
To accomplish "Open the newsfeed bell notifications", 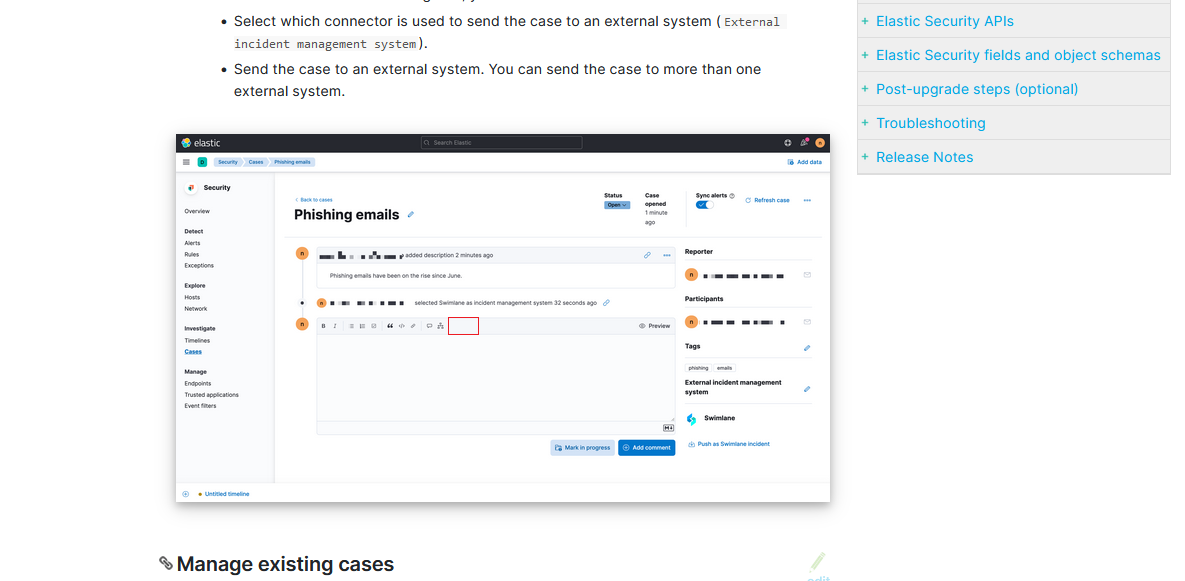I will click(x=804, y=143).
